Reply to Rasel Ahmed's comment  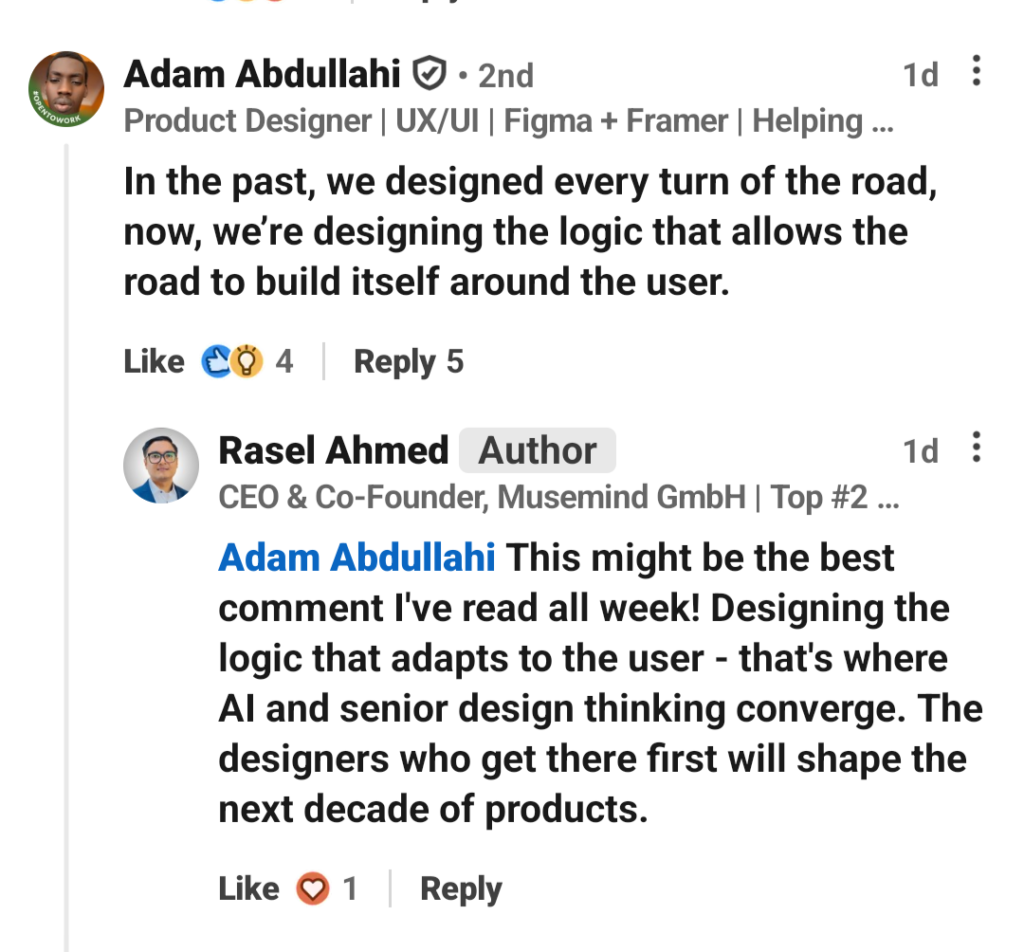click(461, 888)
